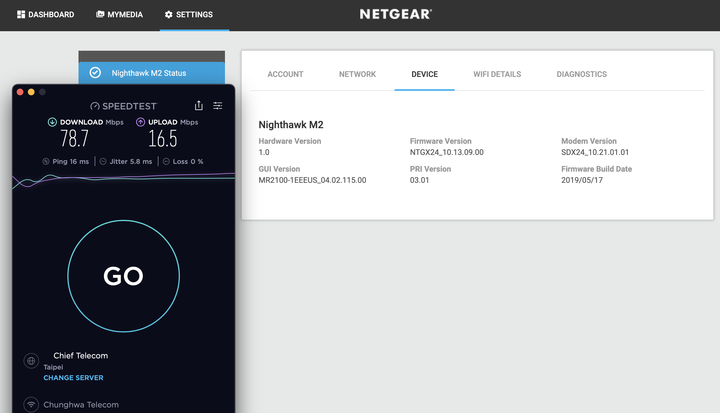Click the Loss 0 % reading

pyautogui.click(x=188, y=161)
